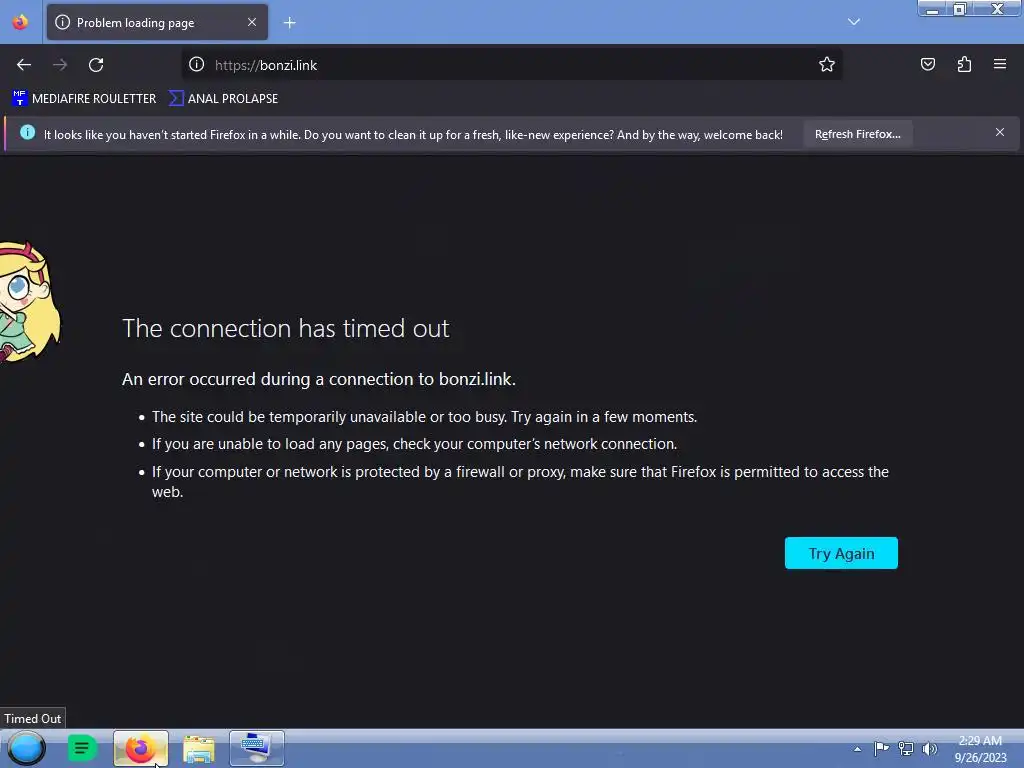Screen dimensions: 1024x768
Task: Click the Firefox taskbar button
Action: [x=140, y=748]
